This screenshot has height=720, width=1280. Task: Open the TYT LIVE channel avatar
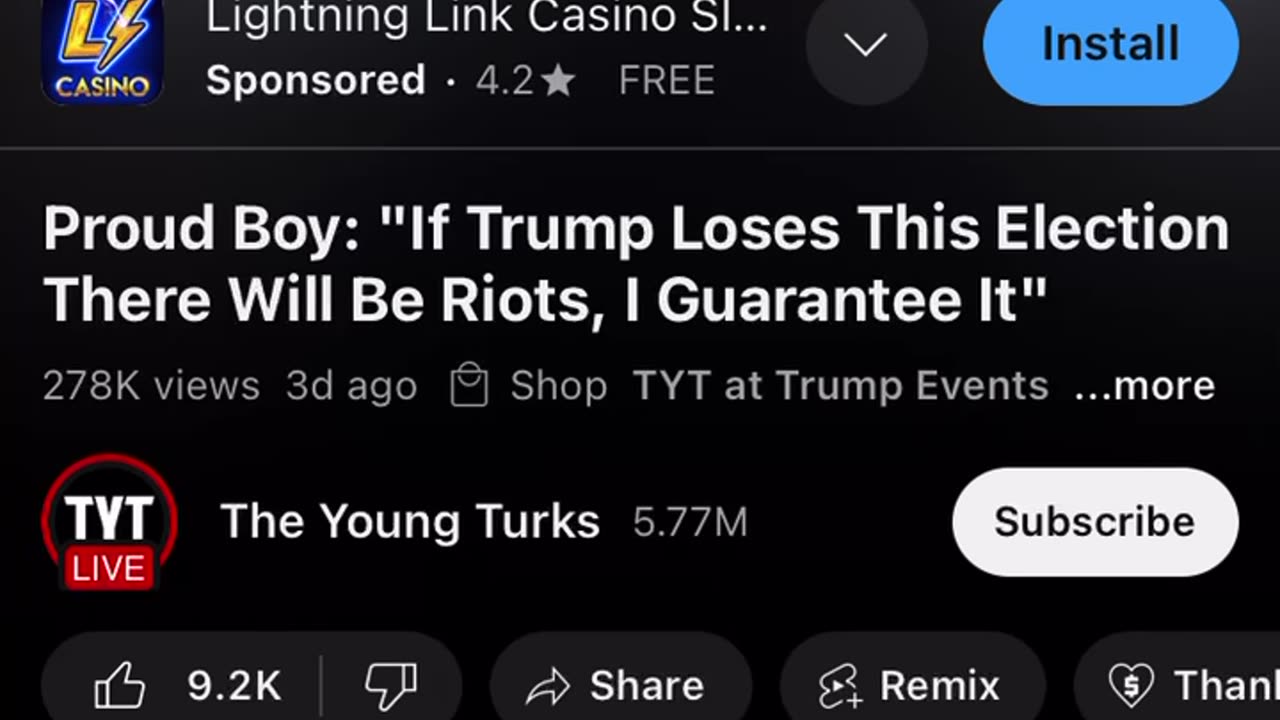[109, 522]
